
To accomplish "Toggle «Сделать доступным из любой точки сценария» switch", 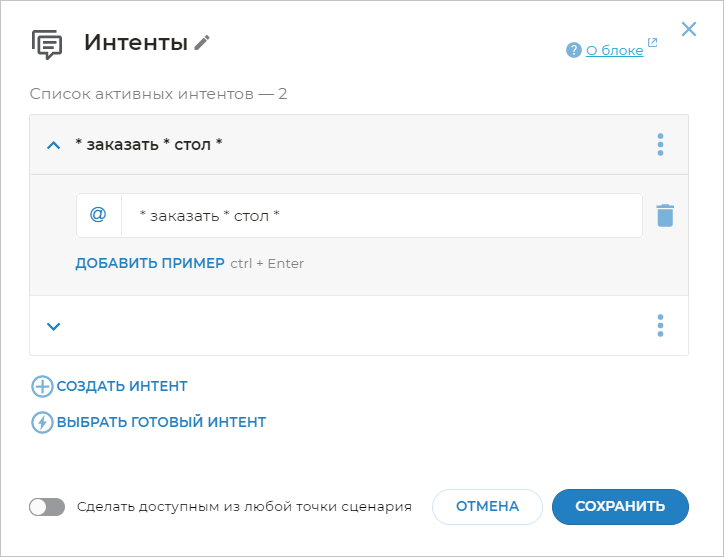I will [47, 507].
